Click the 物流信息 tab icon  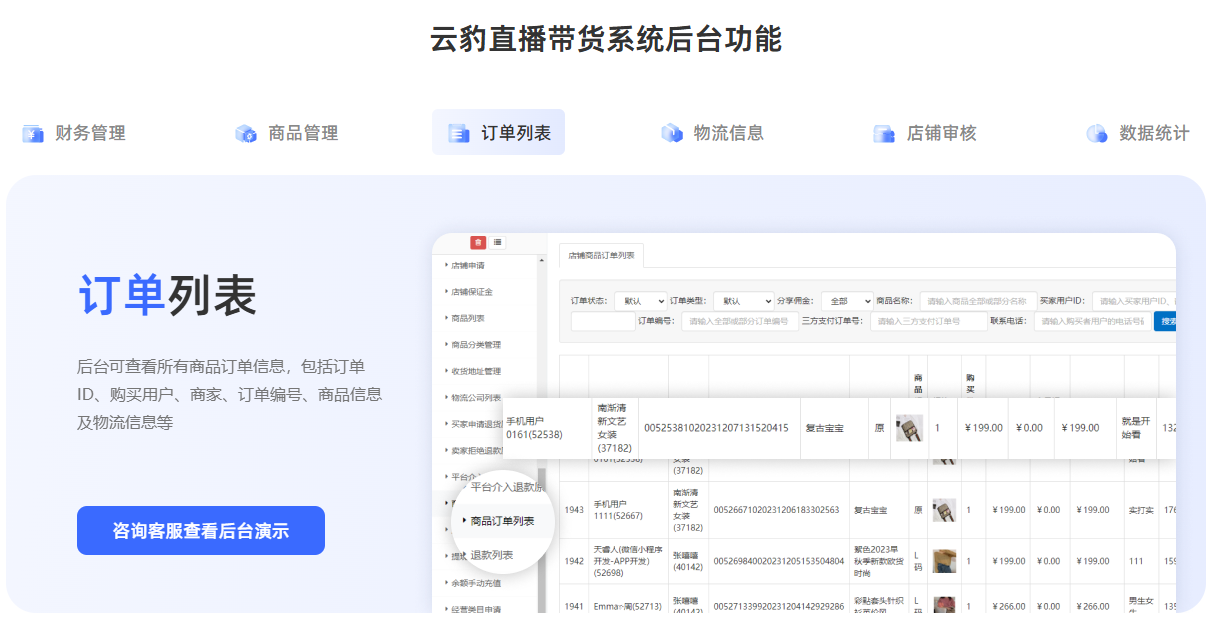click(x=672, y=133)
